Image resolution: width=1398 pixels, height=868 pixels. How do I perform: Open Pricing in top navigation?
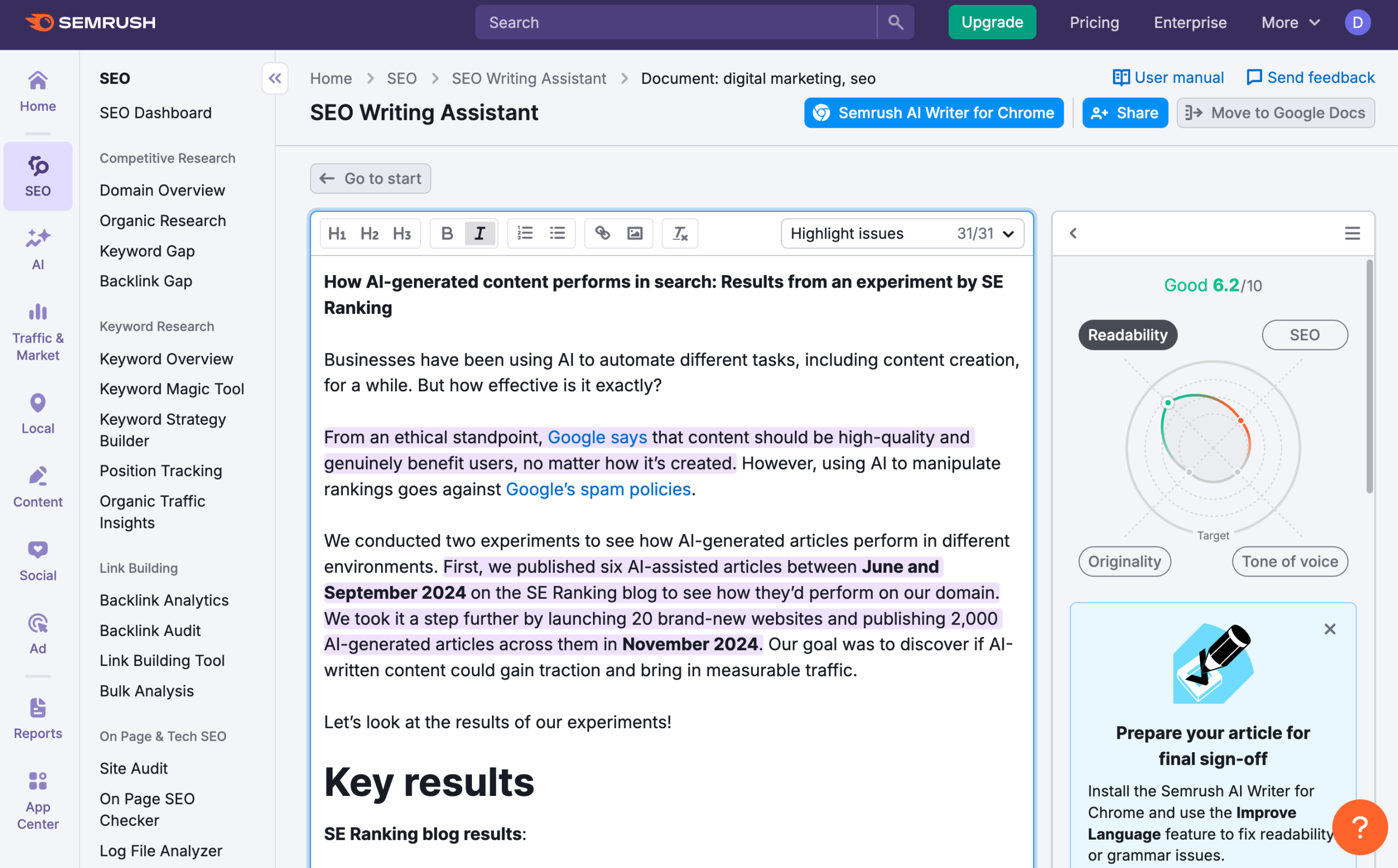(1094, 22)
